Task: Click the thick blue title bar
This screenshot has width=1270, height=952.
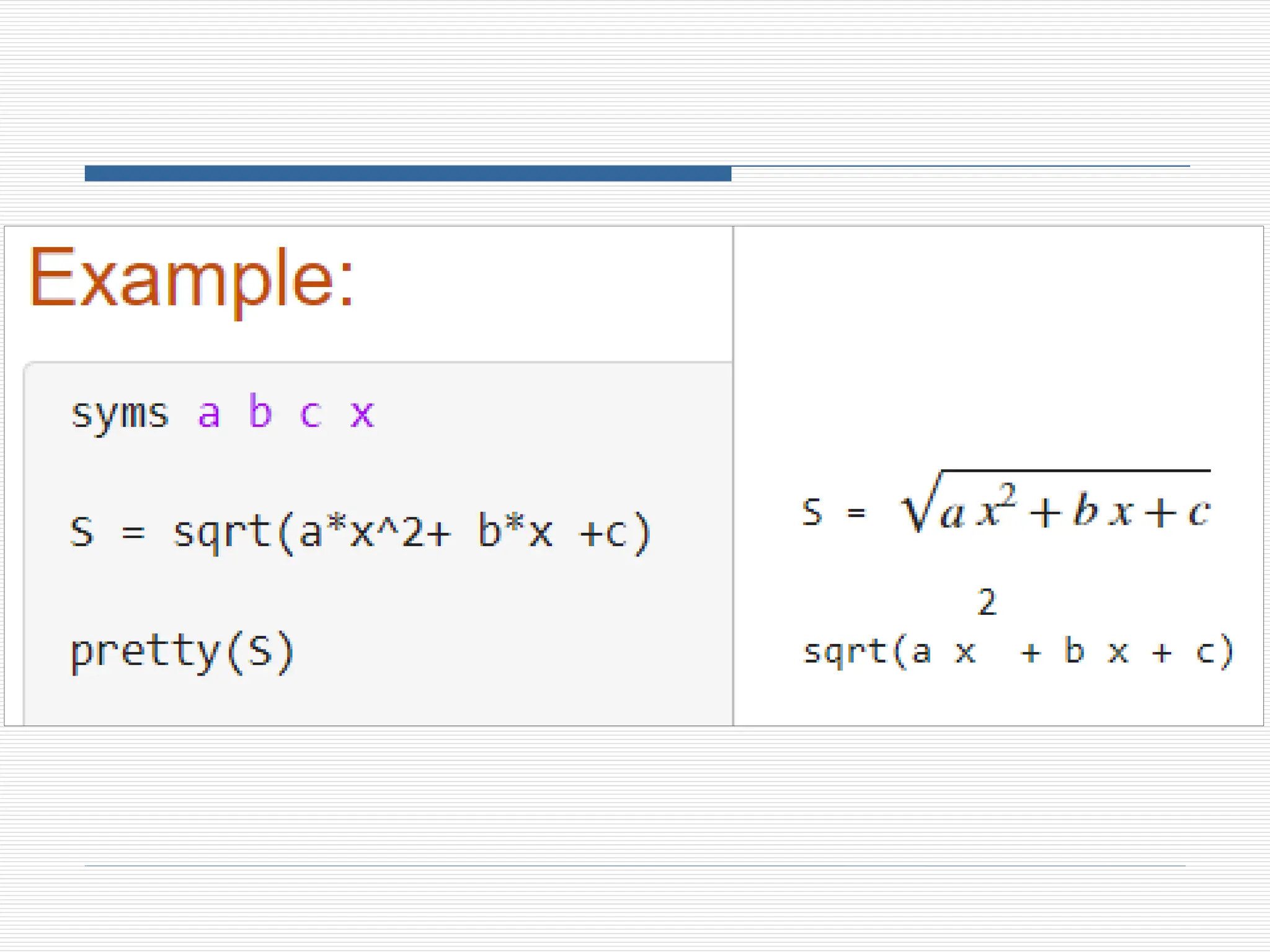Action: pyautogui.click(x=407, y=174)
